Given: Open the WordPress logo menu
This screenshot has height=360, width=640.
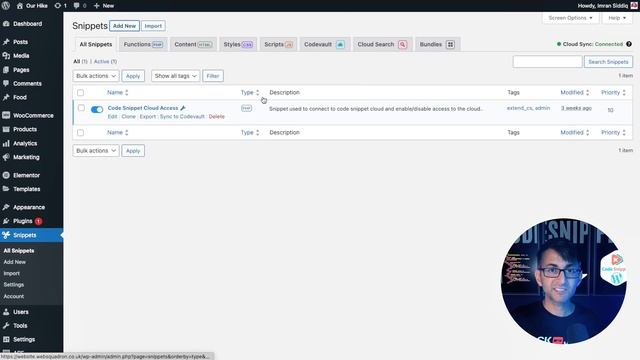Looking at the screenshot, I should coord(6,6).
